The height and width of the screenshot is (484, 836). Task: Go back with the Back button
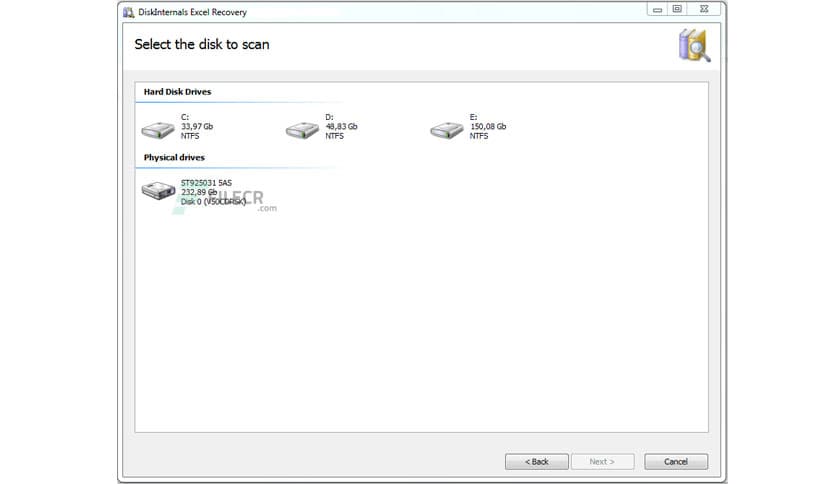(536, 462)
